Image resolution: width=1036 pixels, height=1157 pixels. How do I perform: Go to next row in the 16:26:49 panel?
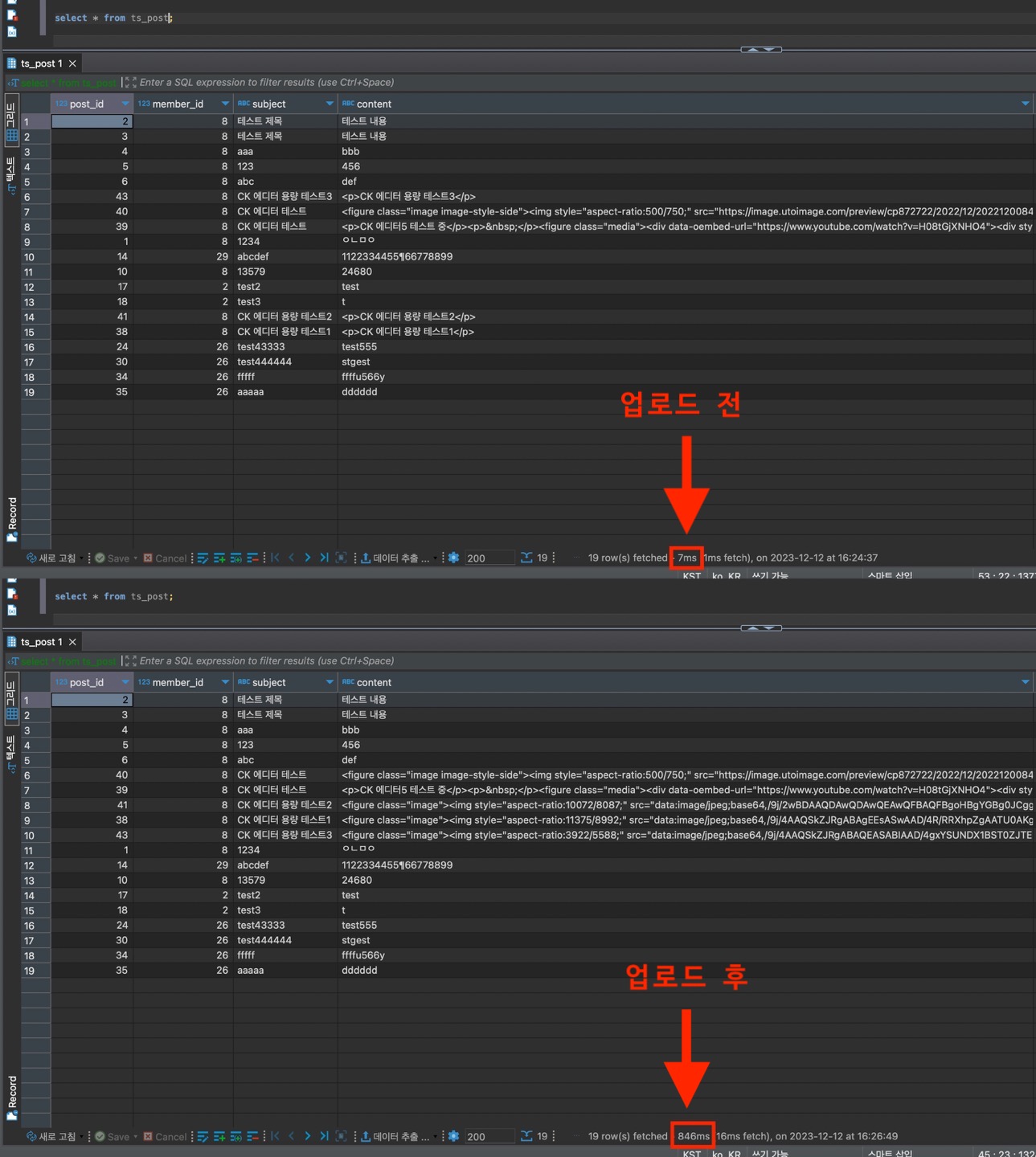307,1136
